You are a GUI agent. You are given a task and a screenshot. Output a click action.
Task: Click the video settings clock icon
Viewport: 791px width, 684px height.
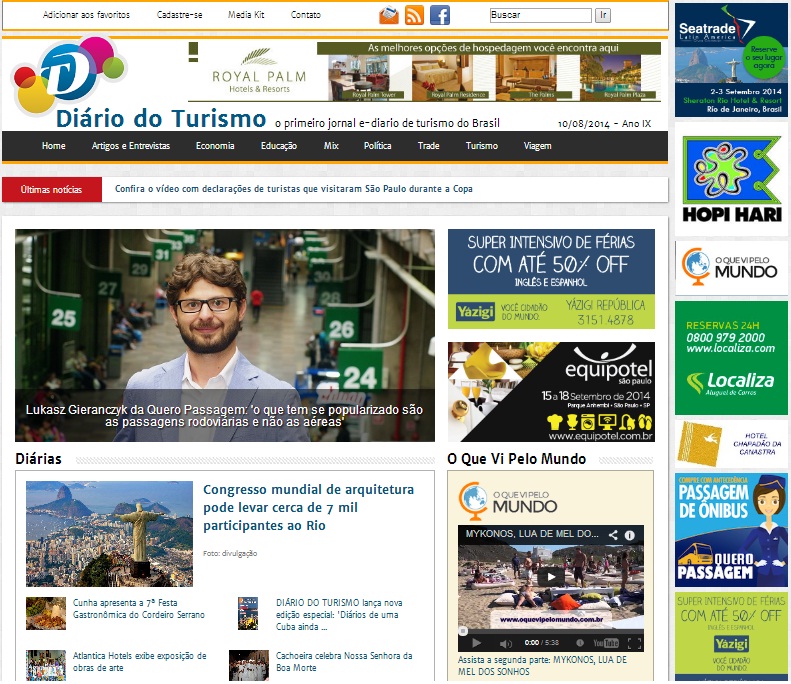pyautogui.click(x=580, y=643)
